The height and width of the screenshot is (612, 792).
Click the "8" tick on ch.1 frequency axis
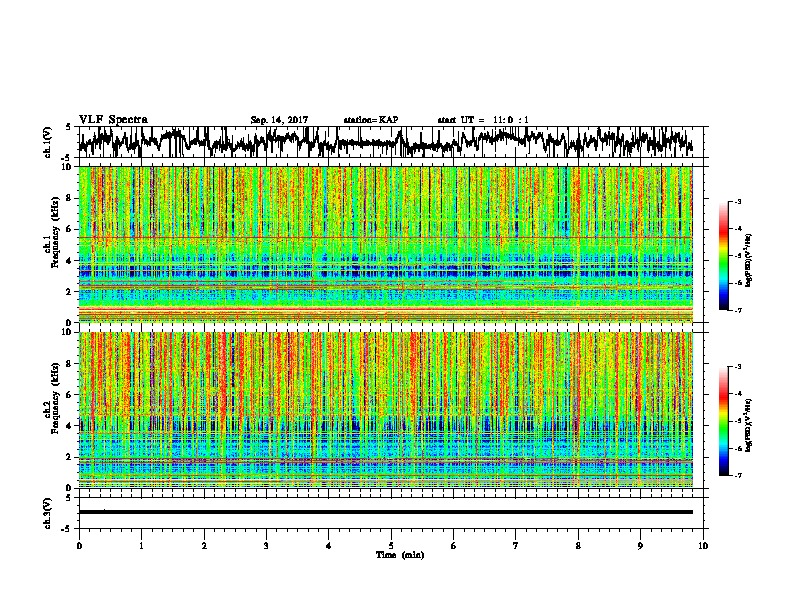tap(70, 198)
